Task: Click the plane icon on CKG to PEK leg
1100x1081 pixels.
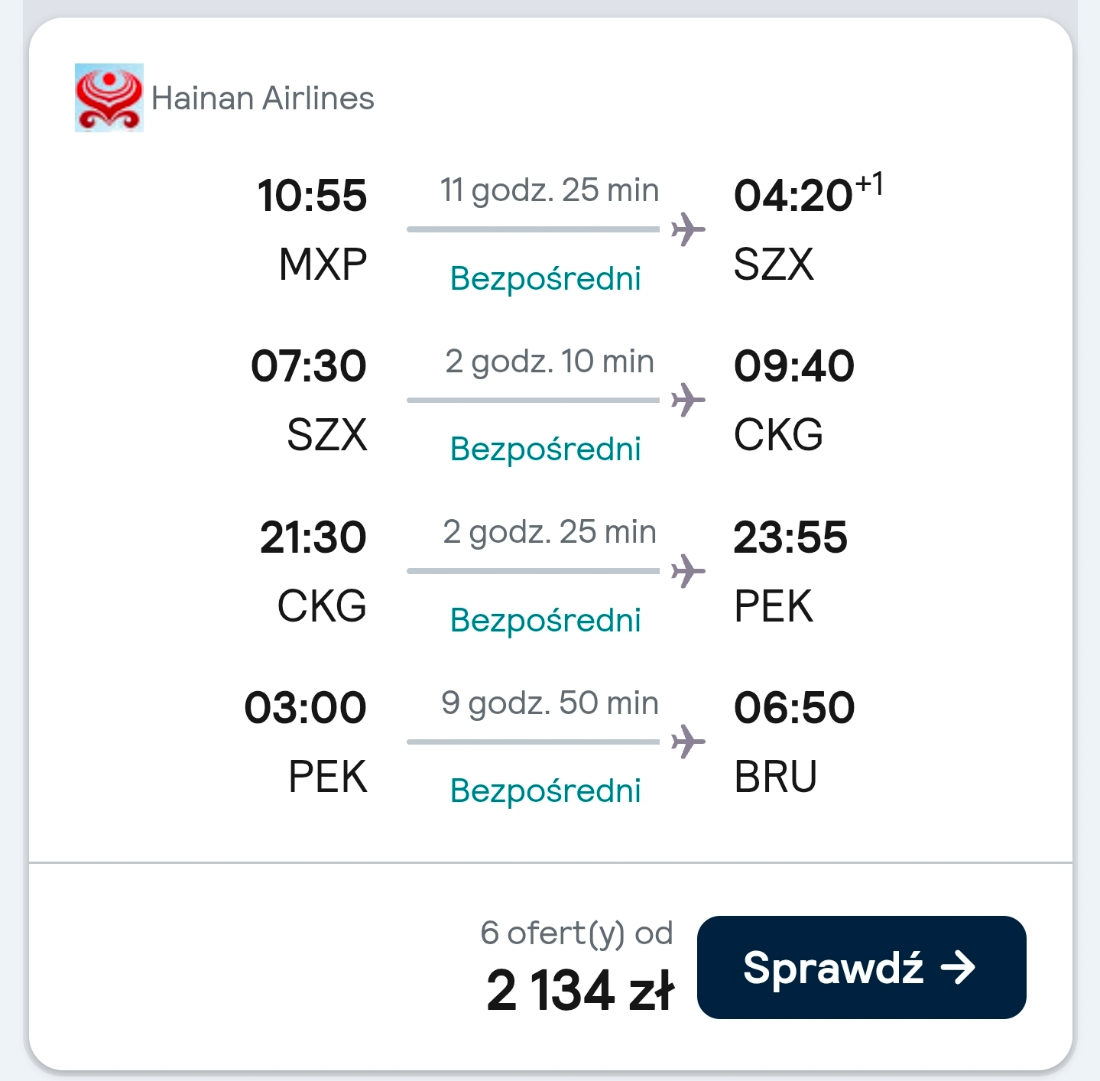Action: [688, 571]
